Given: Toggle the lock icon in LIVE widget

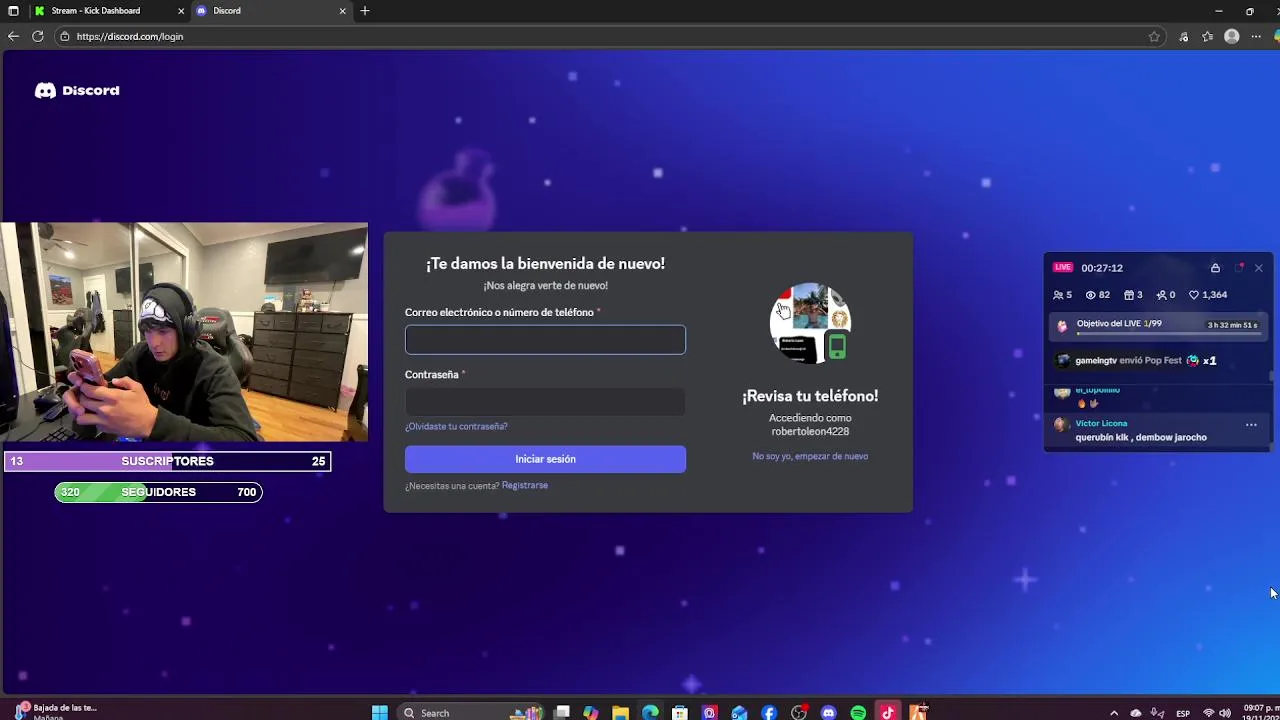Looking at the screenshot, I should point(1215,268).
